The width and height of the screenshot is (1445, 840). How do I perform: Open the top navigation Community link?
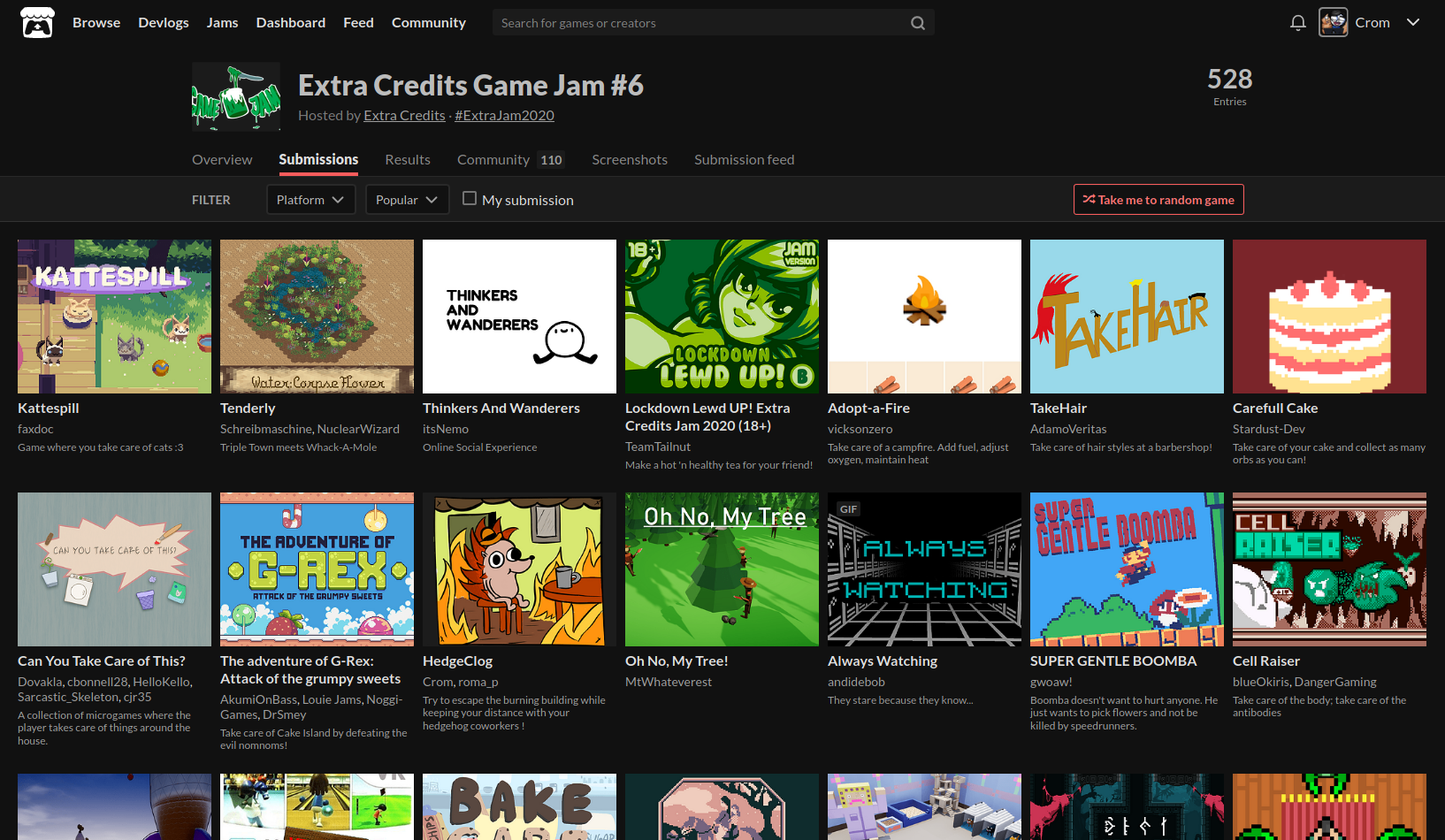[x=429, y=23]
